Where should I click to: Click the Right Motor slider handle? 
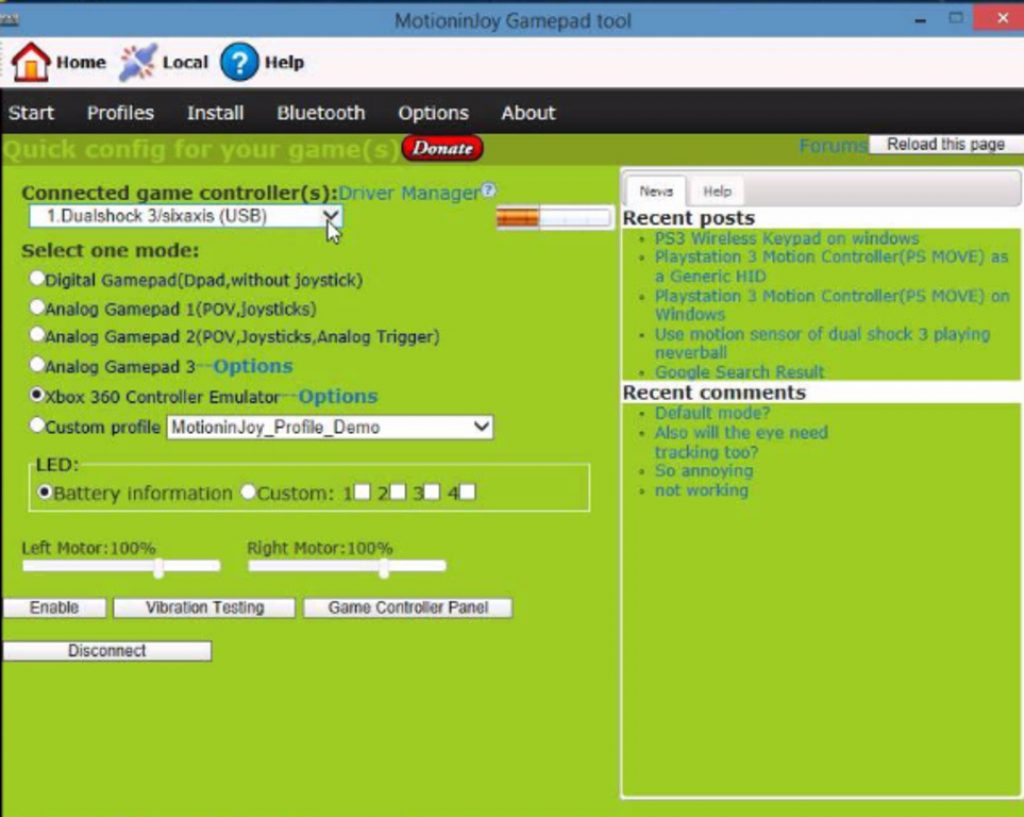pyautogui.click(x=385, y=568)
